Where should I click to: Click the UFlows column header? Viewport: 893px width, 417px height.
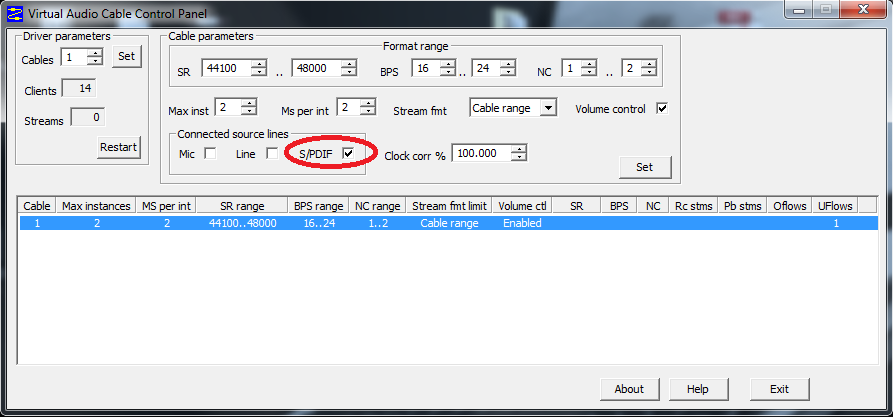pyautogui.click(x=835, y=206)
